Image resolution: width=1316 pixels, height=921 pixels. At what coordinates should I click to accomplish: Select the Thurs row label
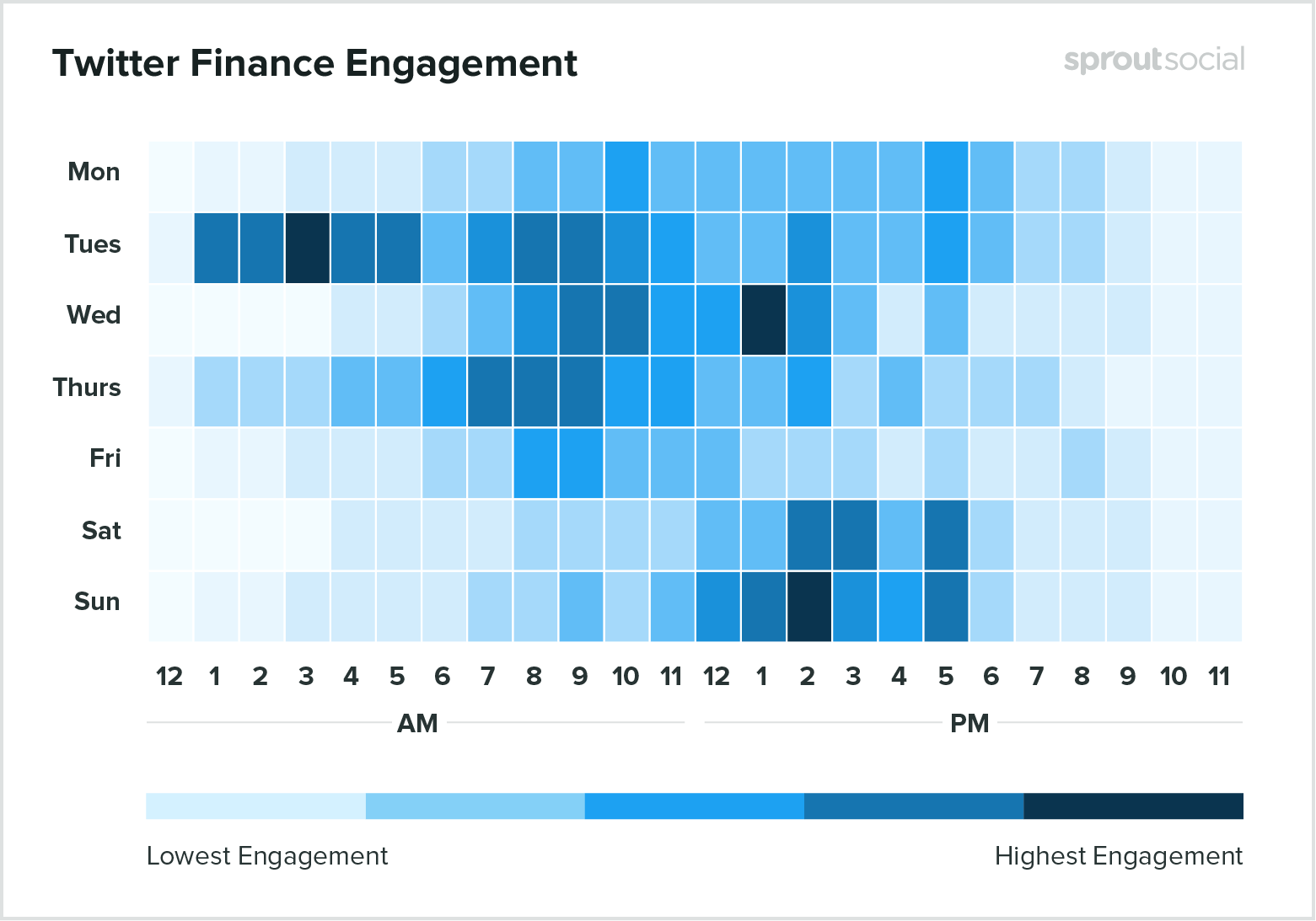[87, 388]
